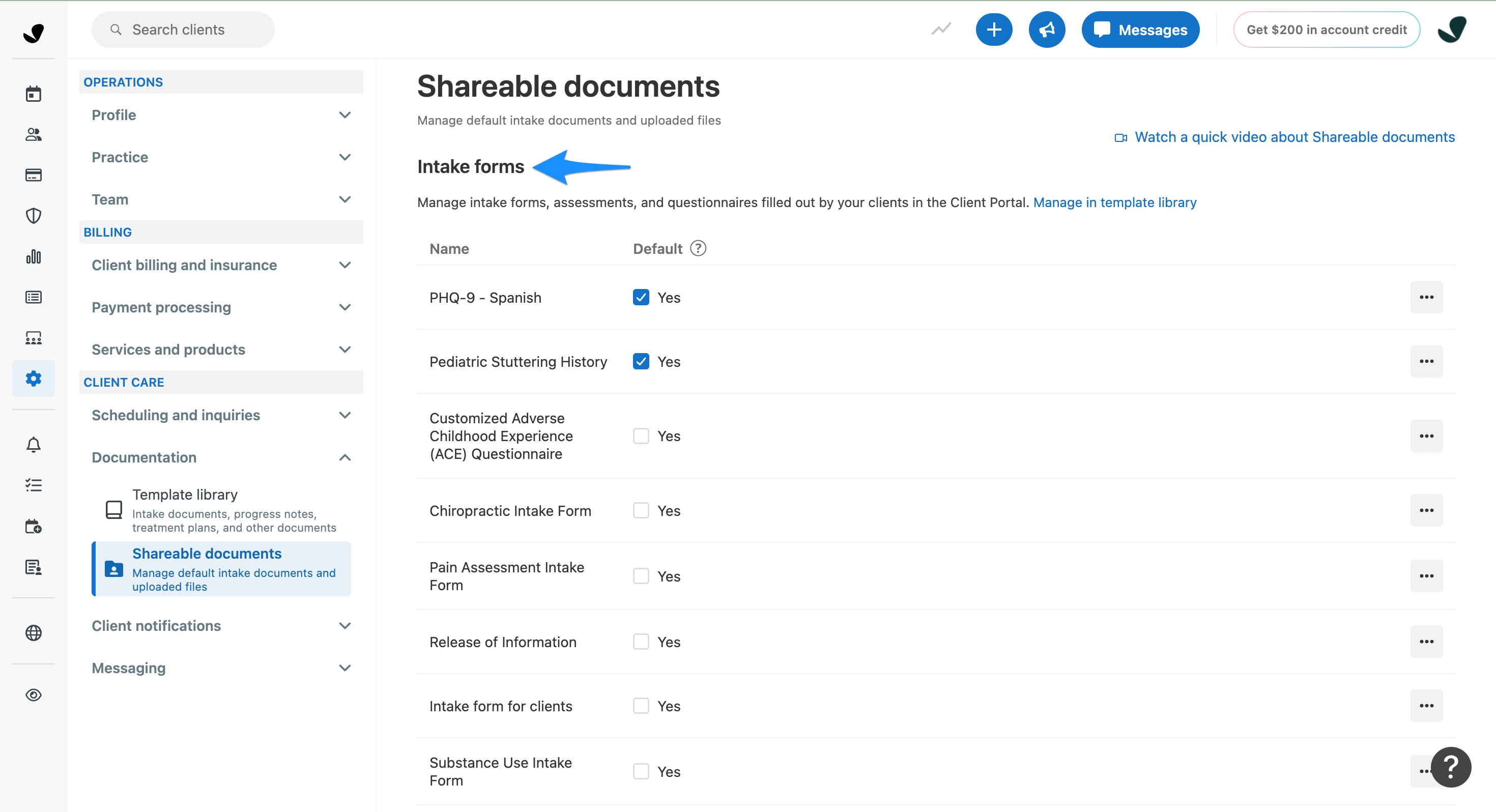Expand the Profile section
Viewport: 1496px width, 812px height.
click(221, 115)
